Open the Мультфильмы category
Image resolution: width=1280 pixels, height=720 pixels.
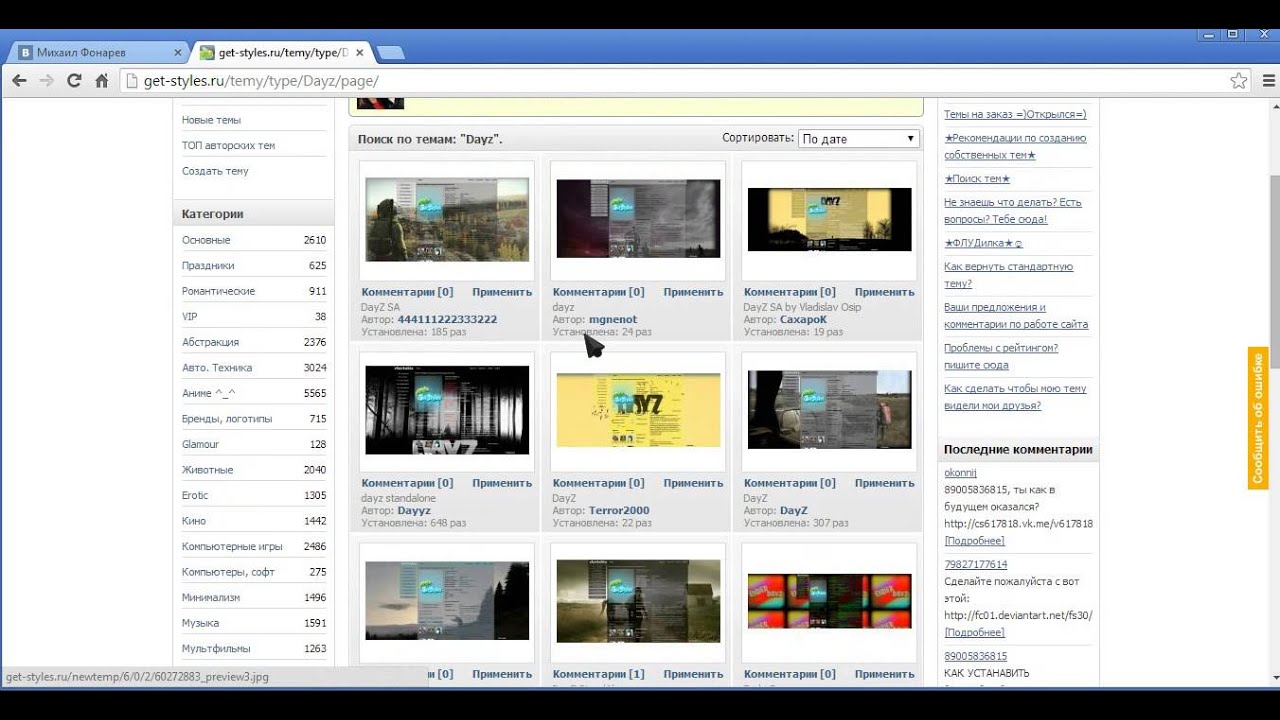(x=216, y=648)
